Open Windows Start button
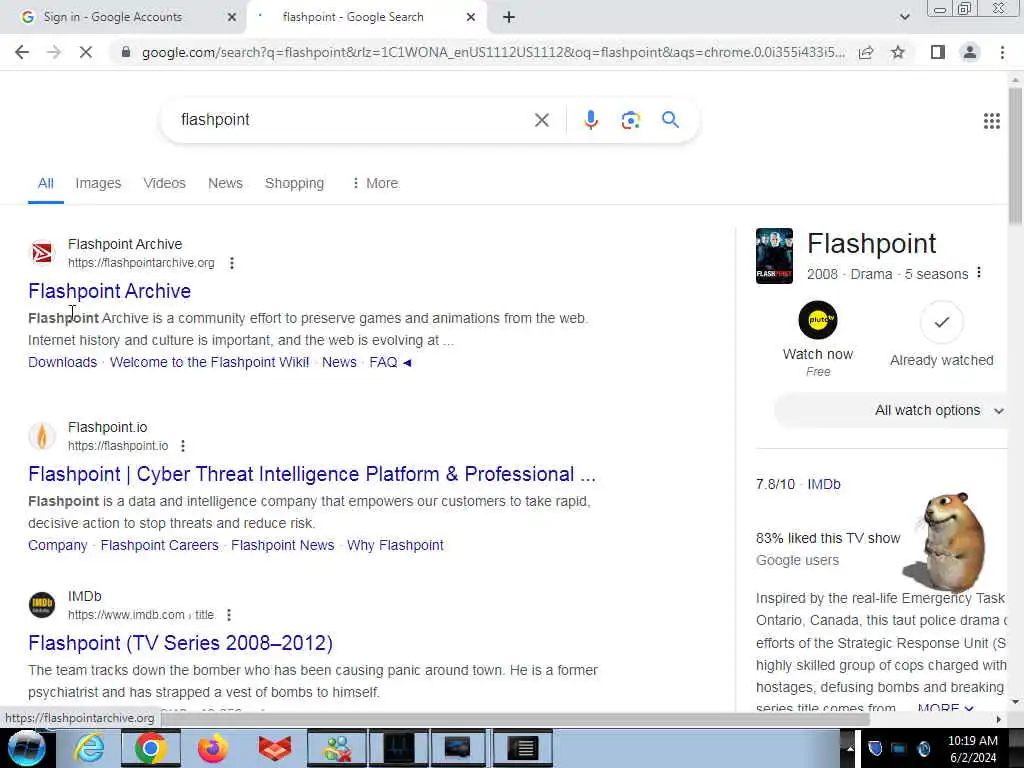The image size is (1024, 768). click(26, 748)
